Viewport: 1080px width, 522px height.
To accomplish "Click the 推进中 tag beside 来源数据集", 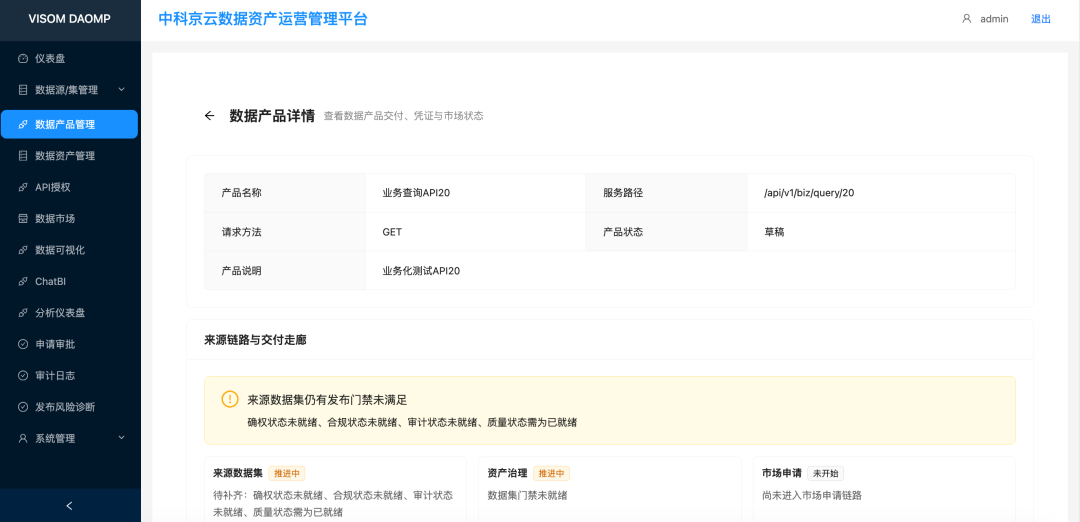I will point(287,473).
